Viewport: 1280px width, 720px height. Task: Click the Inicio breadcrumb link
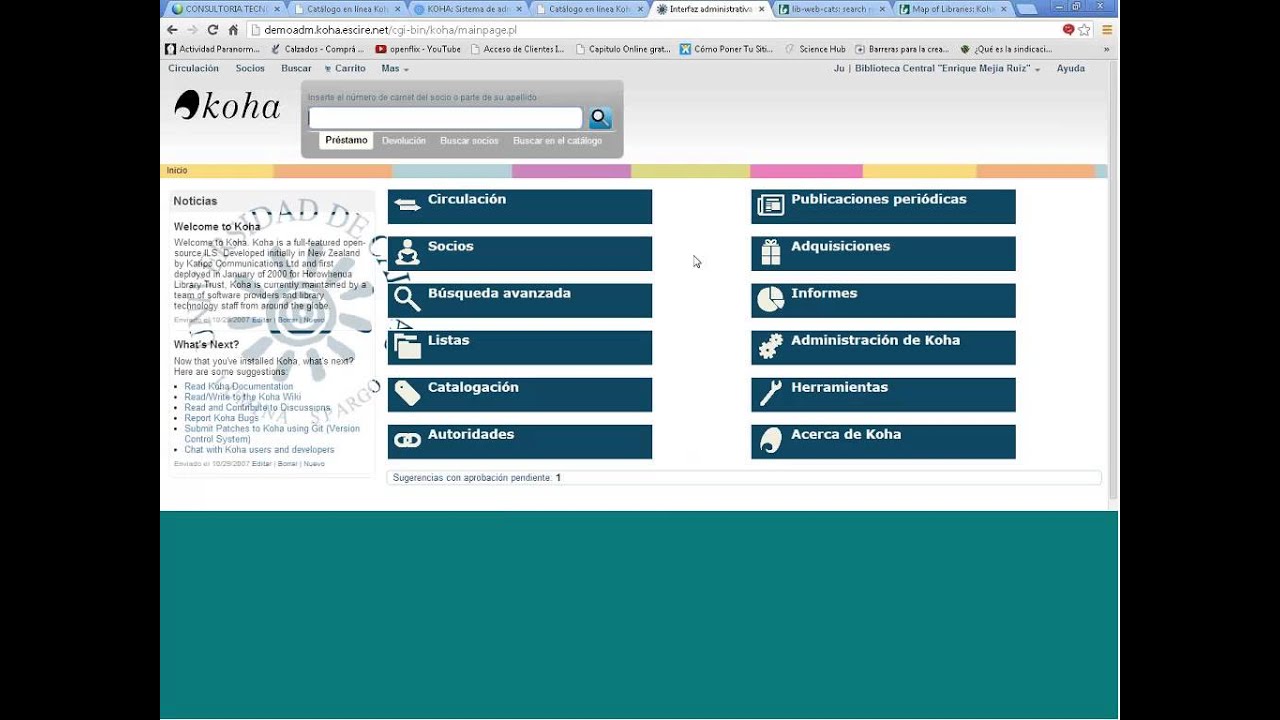pos(177,171)
